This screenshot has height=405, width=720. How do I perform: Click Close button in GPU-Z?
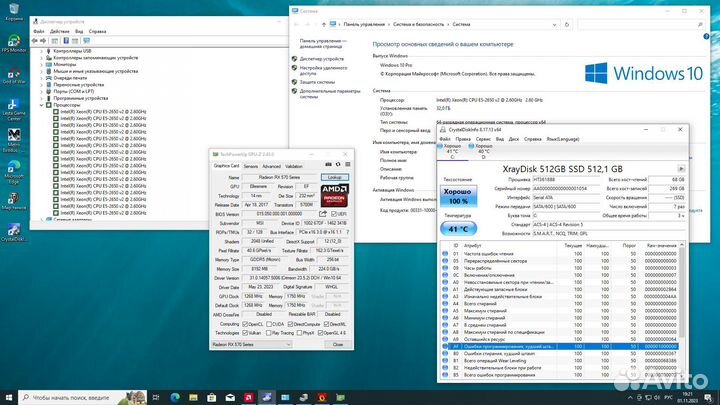(x=338, y=344)
